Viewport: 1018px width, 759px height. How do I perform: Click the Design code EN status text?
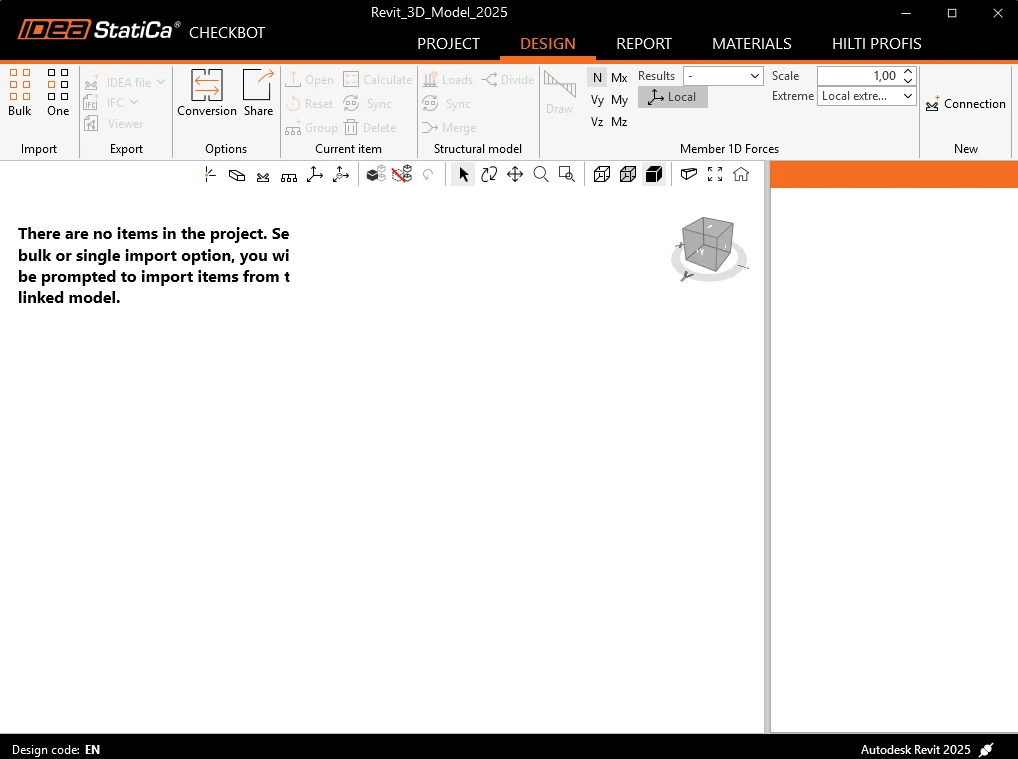(x=56, y=750)
